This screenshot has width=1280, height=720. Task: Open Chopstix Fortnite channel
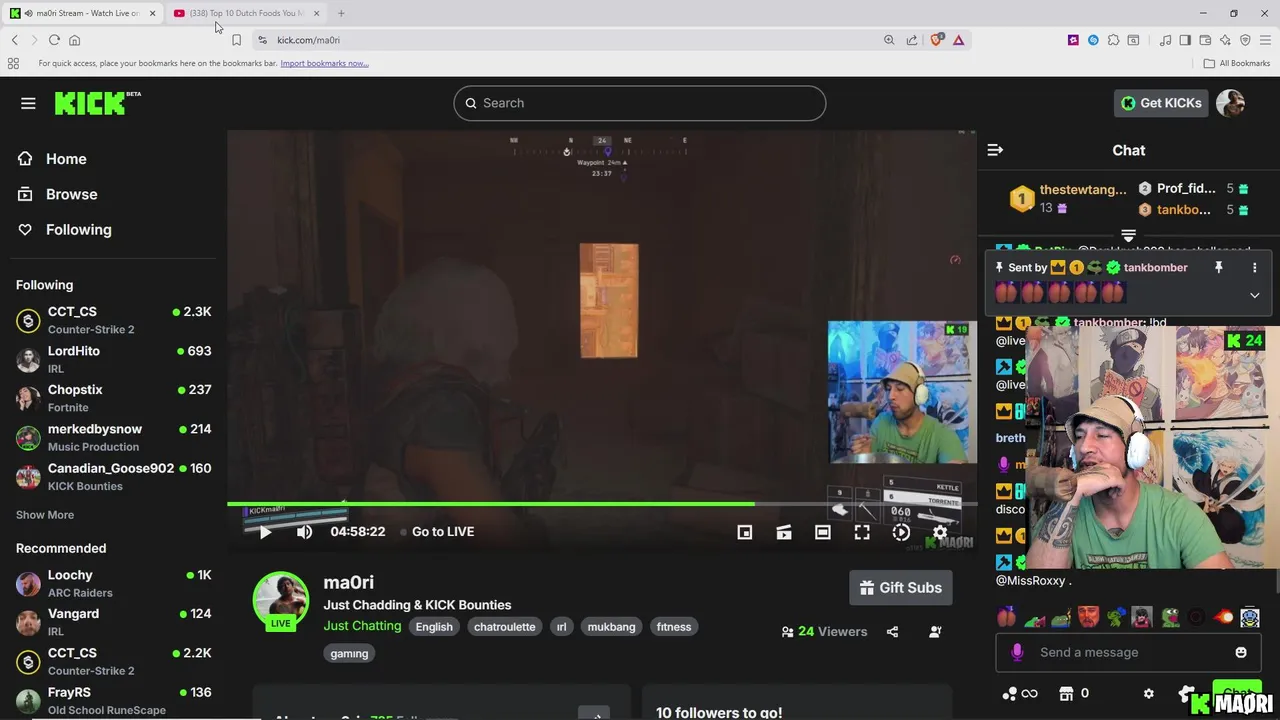point(113,398)
